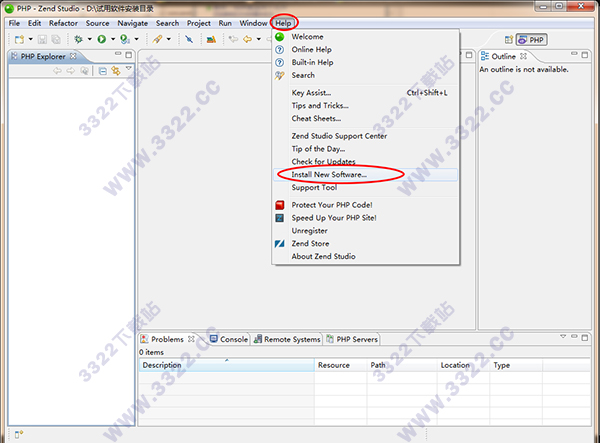Open the File menu
This screenshot has width=600, height=443.
click(14, 23)
